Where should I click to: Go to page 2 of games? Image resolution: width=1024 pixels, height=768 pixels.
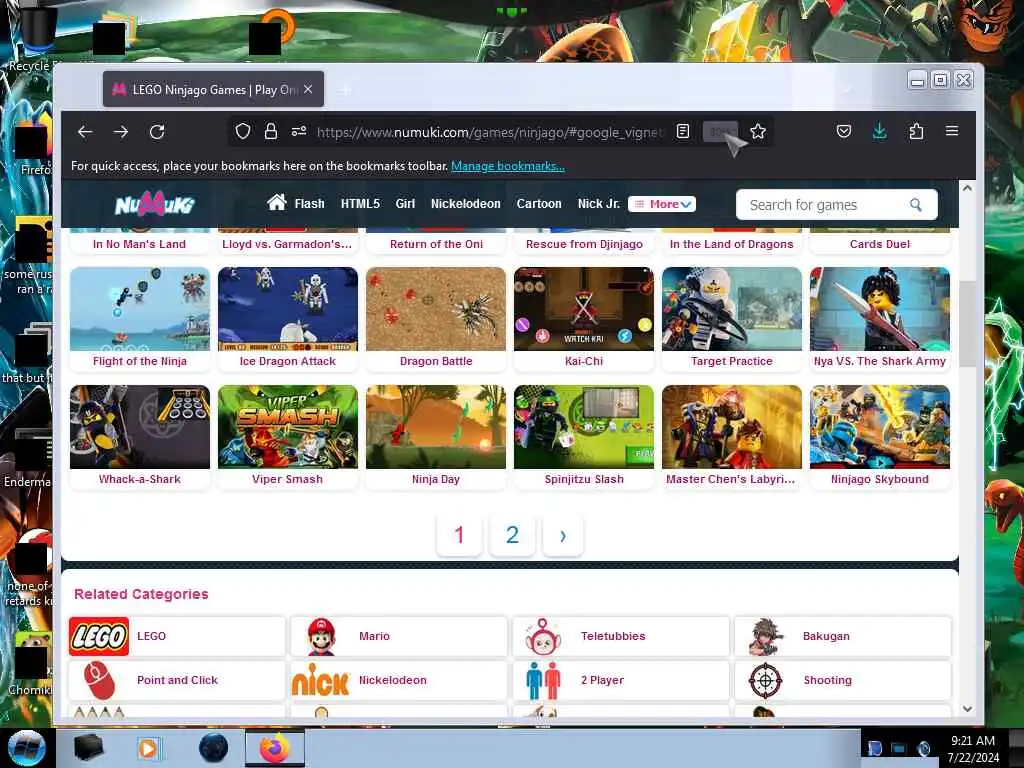tap(512, 535)
